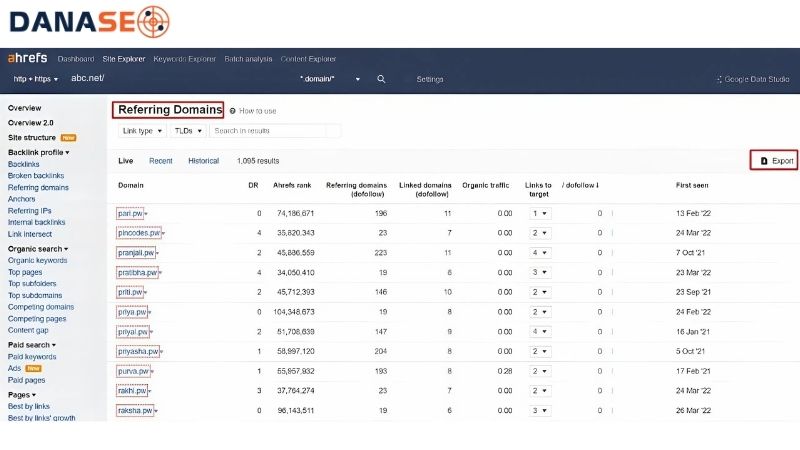Sort by the Ahrefs rank column header
Screen dimensions: 800x450
(292, 185)
